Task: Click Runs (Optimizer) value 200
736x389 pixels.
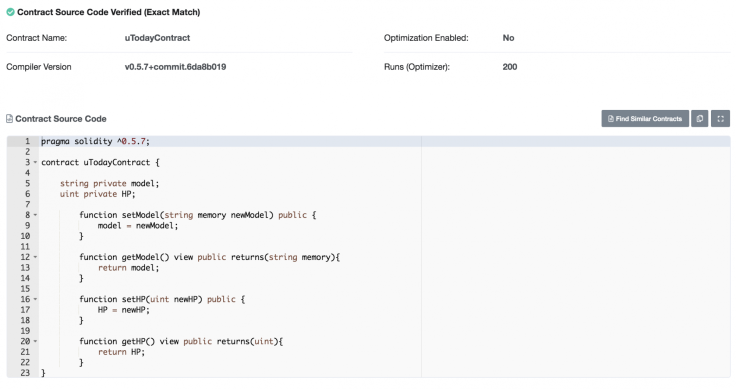Action: pyautogui.click(x=510, y=67)
